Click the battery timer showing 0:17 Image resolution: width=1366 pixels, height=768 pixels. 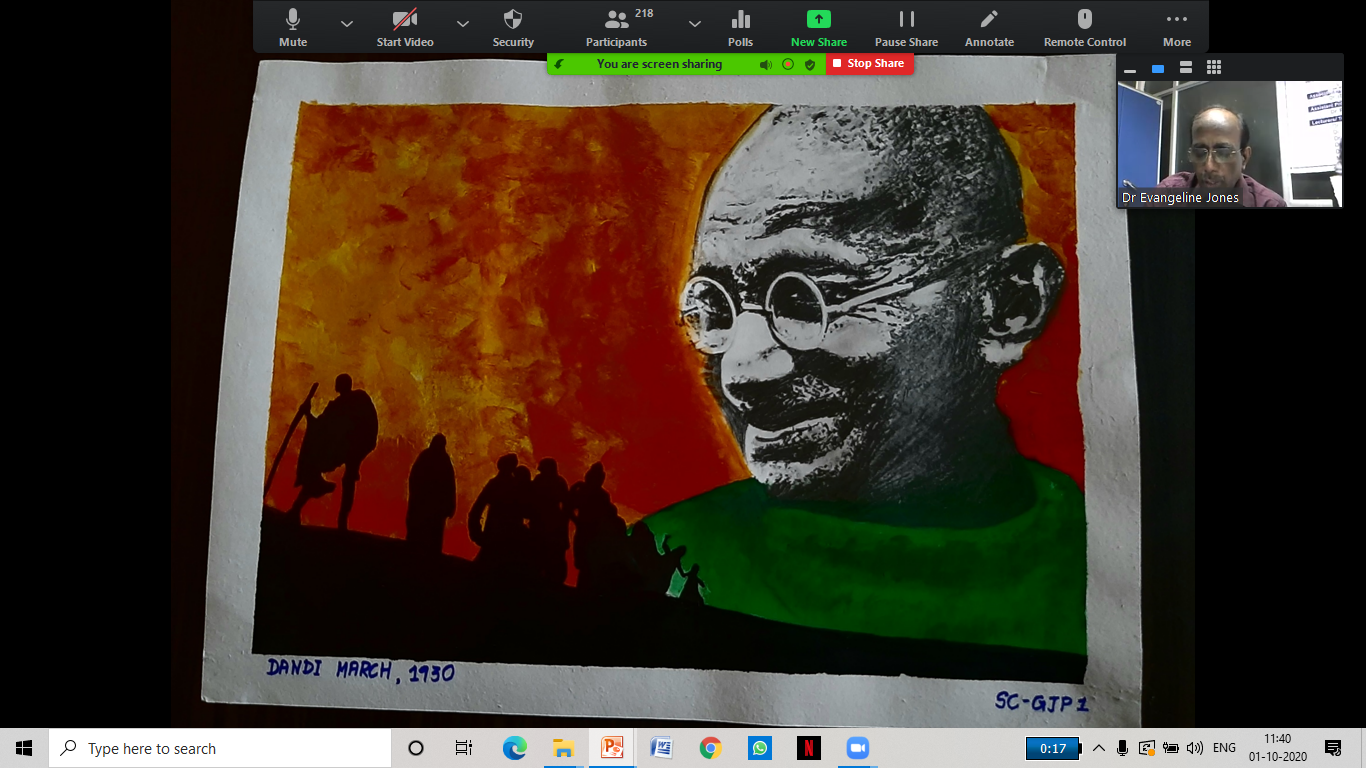[1053, 748]
